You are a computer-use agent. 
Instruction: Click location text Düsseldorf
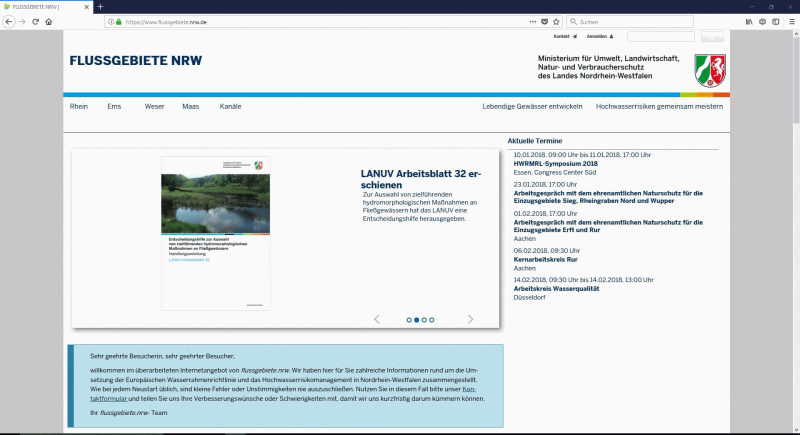tap(529, 297)
